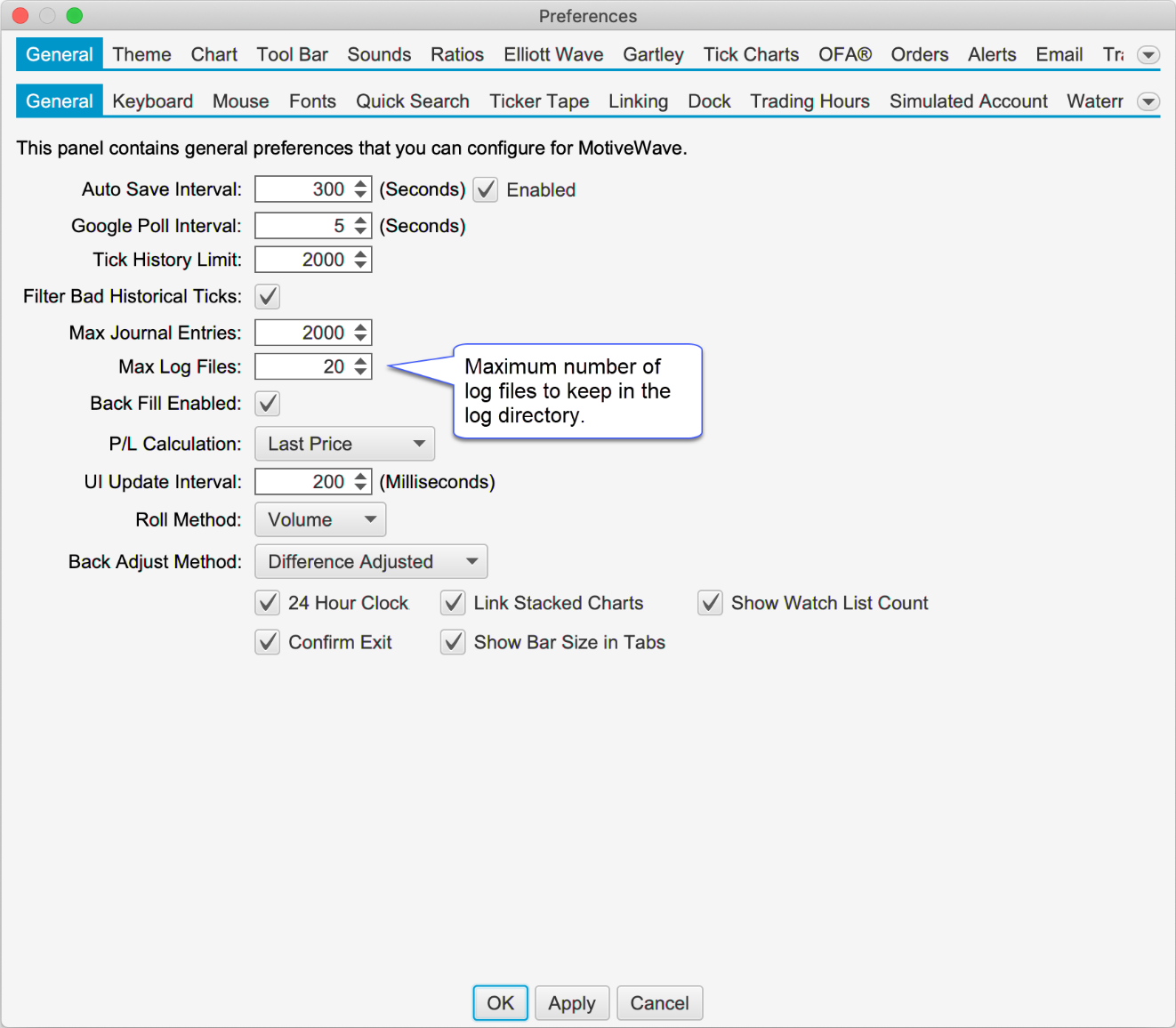Decrease Google Poll Interval with down arrow

click(360, 231)
